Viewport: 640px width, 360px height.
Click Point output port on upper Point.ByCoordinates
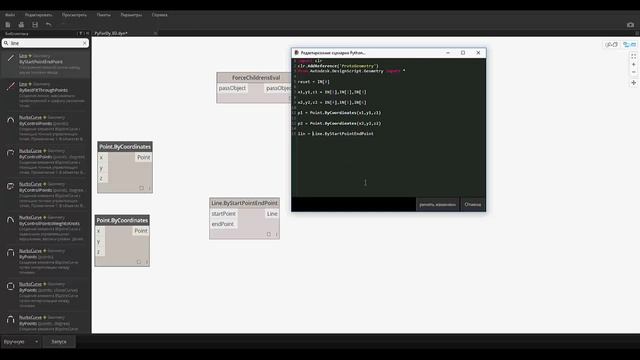point(144,158)
